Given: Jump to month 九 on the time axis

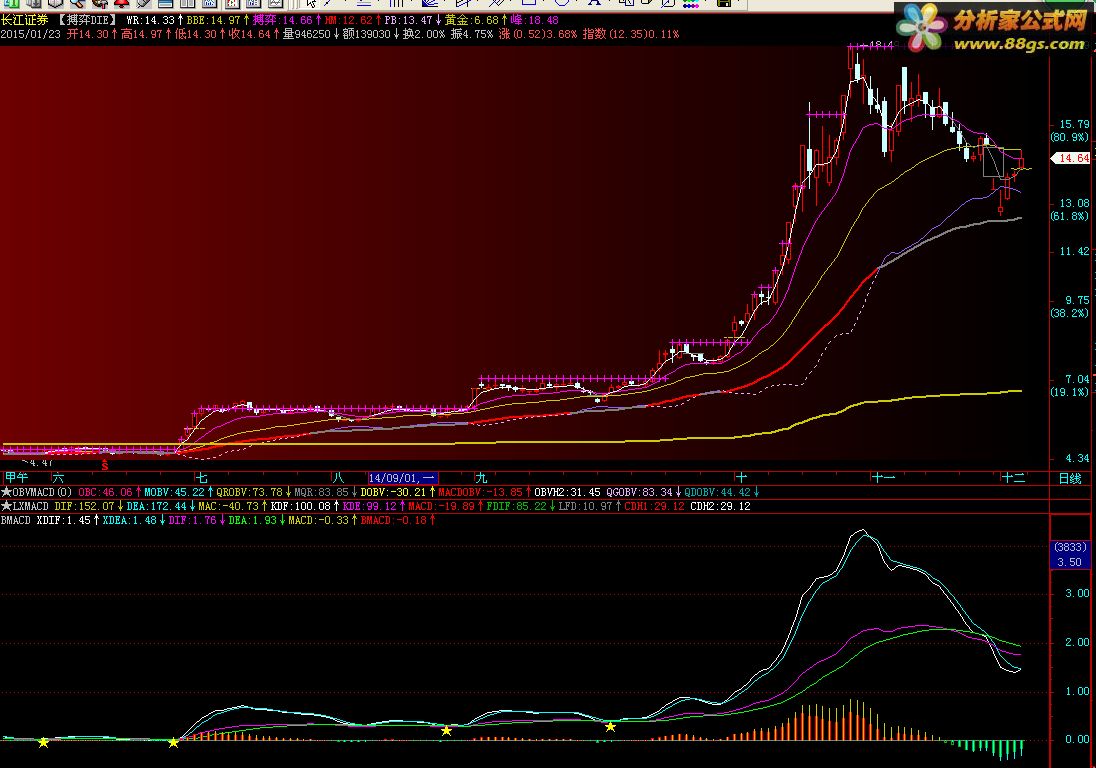Looking at the screenshot, I should (x=481, y=478).
